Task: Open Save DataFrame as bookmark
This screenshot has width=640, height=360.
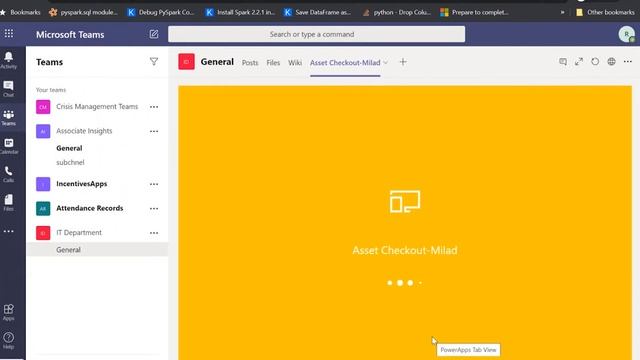Action: pyautogui.click(x=318, y=12)
